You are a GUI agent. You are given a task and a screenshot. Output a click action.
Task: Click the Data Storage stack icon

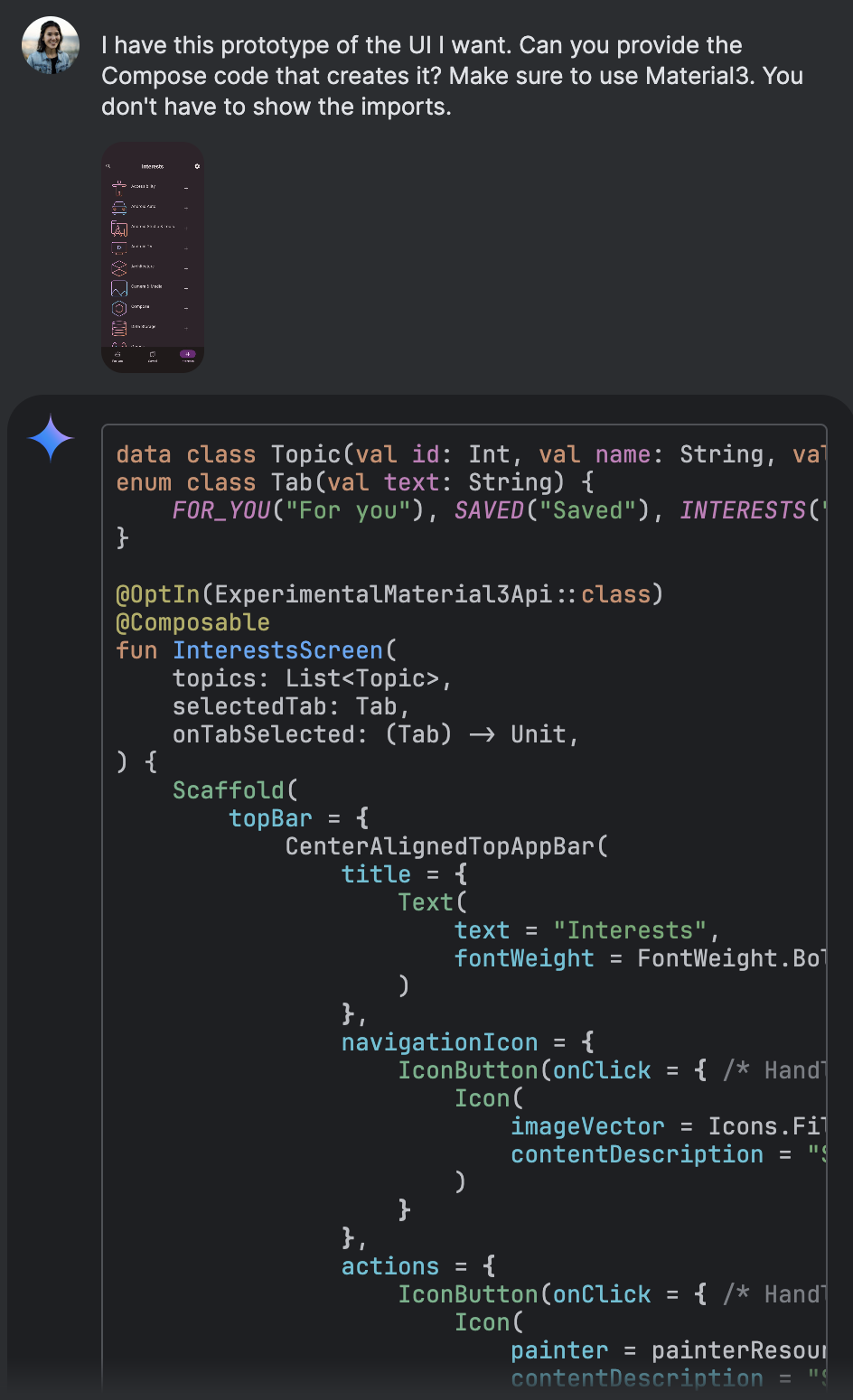pyautogui.click(x=119, y=327)
